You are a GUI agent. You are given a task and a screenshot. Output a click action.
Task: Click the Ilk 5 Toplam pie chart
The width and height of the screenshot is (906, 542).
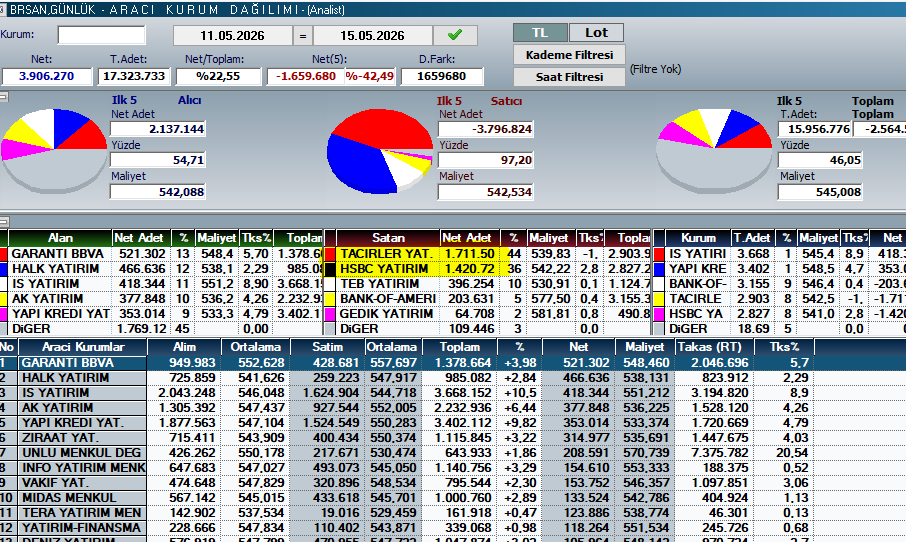714,150
